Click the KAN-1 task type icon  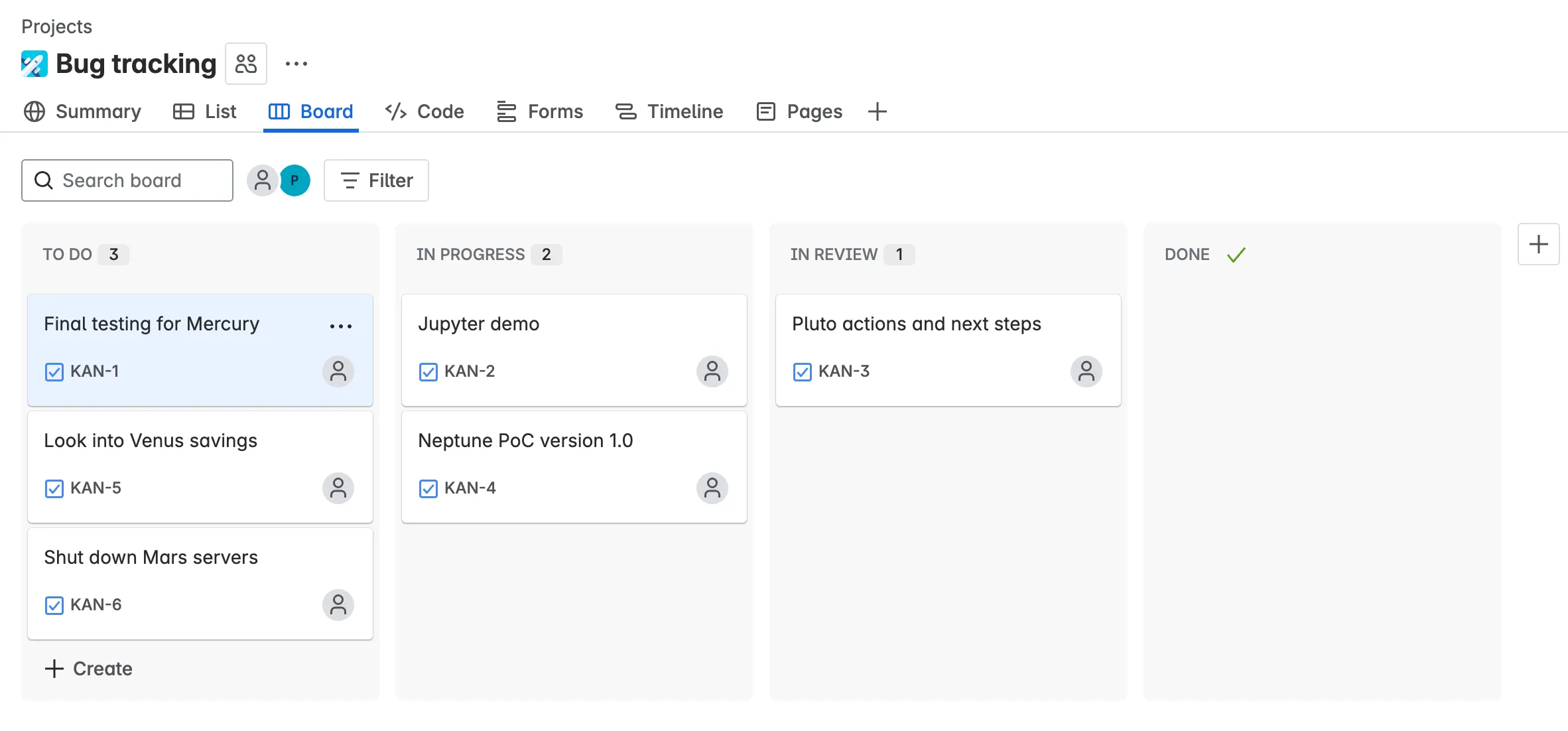pyautogui.click(x=54, y=371)
